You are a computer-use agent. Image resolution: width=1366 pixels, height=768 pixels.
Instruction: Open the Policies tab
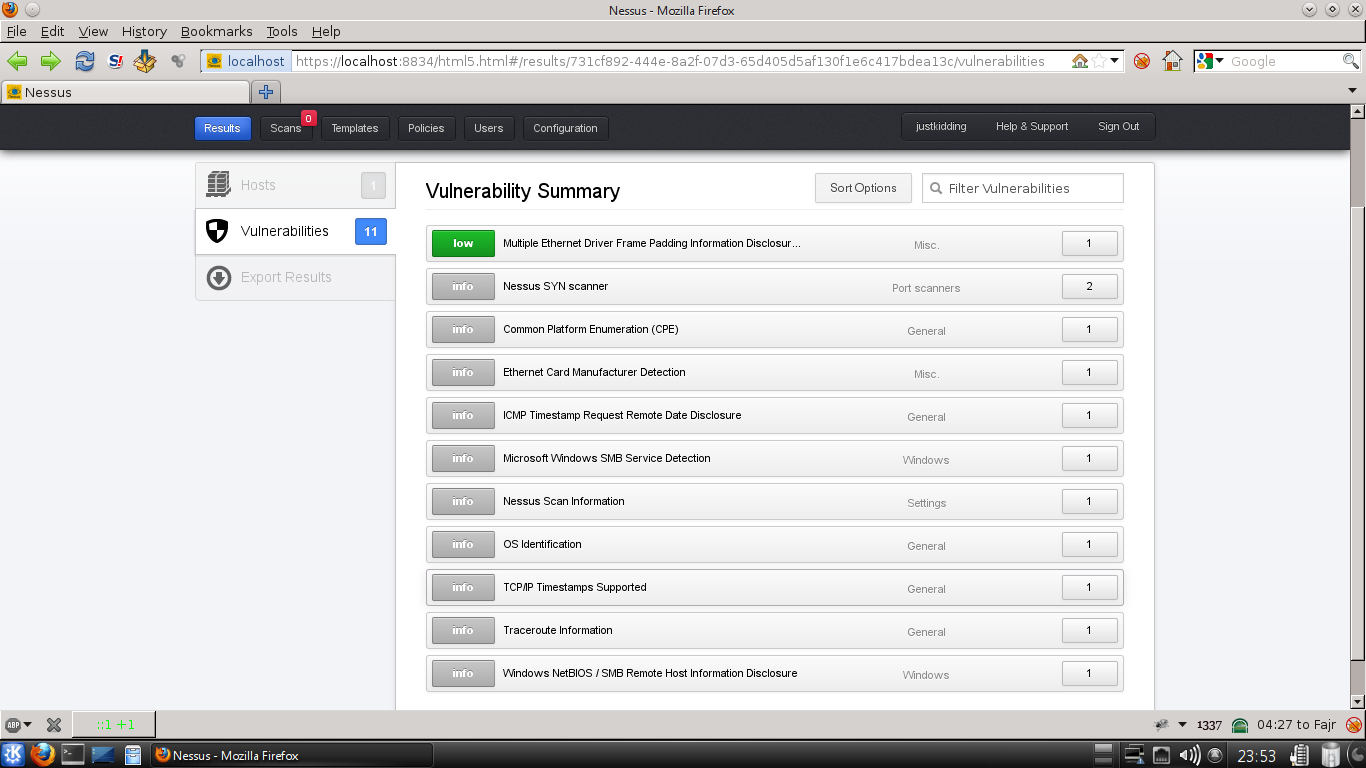coord(426,128)
